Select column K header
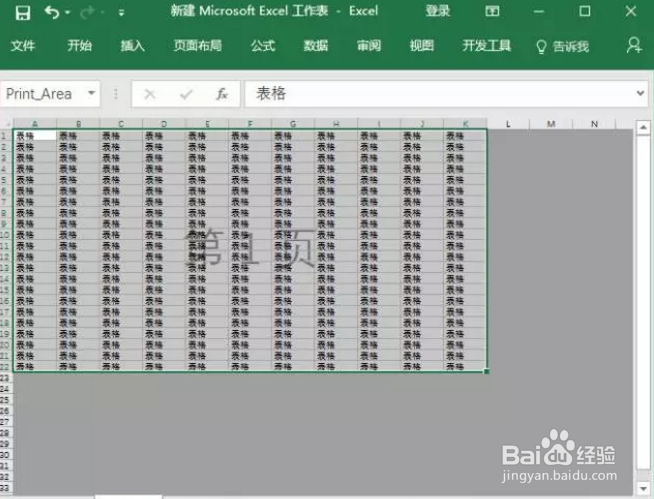This screenshot has width=654, height=499. click(x=465, y=123)
